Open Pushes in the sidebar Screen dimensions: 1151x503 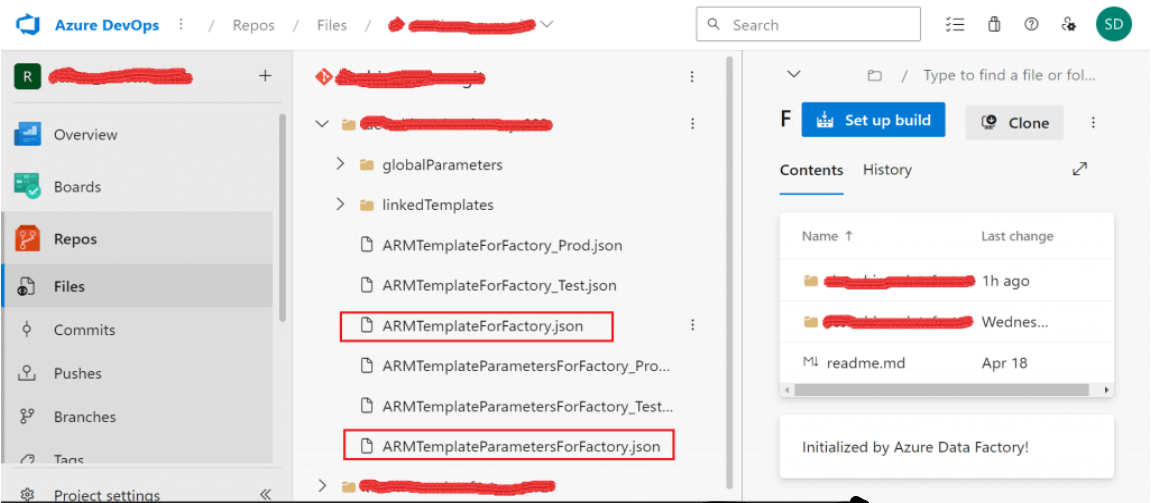pyautogui.click(x=78, y=373)
